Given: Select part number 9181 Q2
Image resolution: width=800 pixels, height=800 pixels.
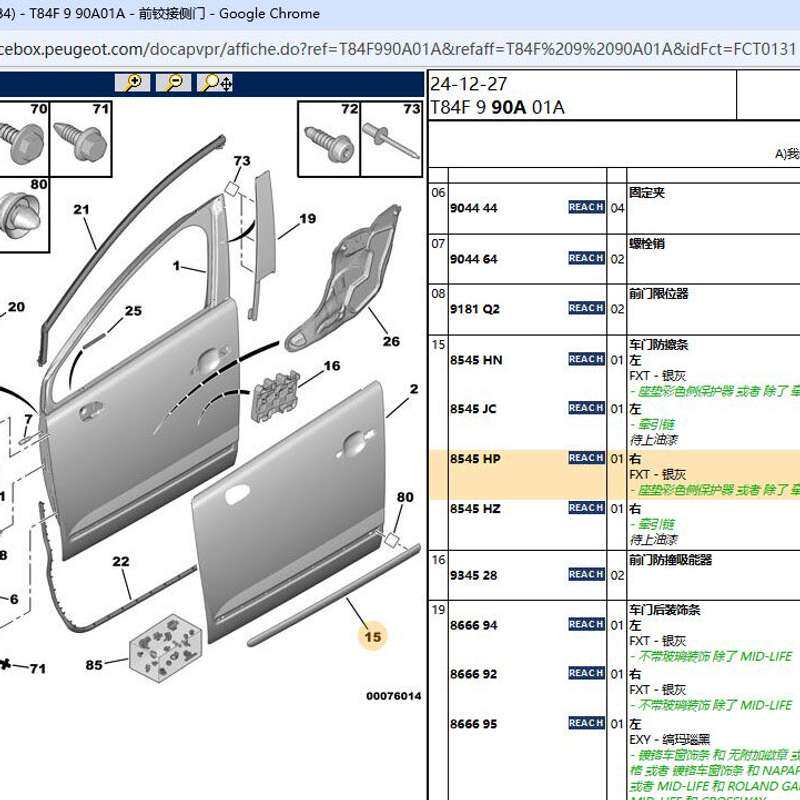Looking at the screenshot, I should [x=474, y=309].
